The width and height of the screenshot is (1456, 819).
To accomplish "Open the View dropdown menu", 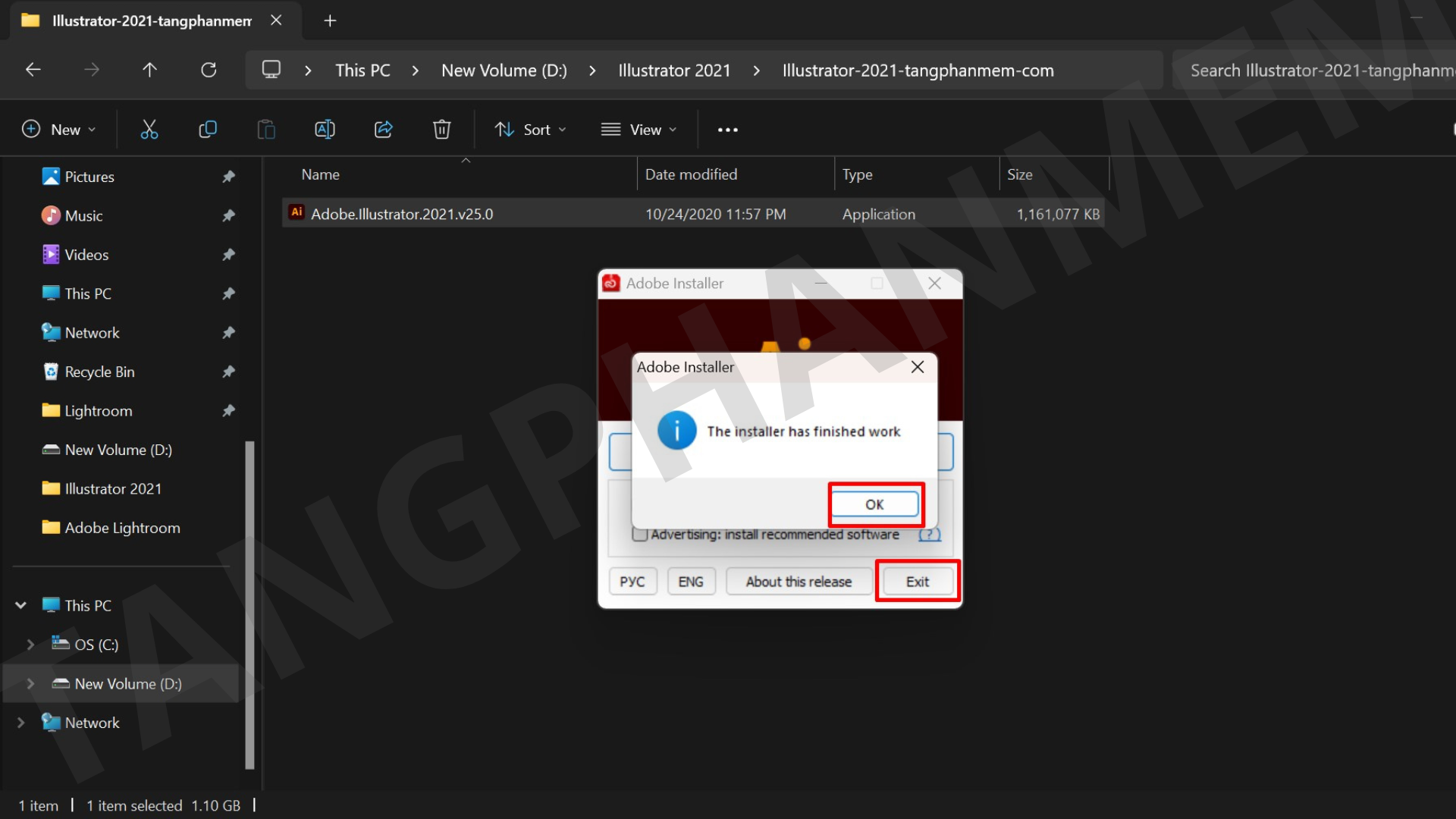I will 639,130.
